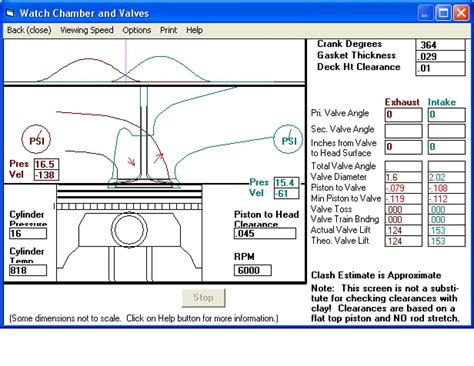474x366 pixels.
Task: Click Exhaust Inches from Valve to Head field
Action: [x=403, y=147]
